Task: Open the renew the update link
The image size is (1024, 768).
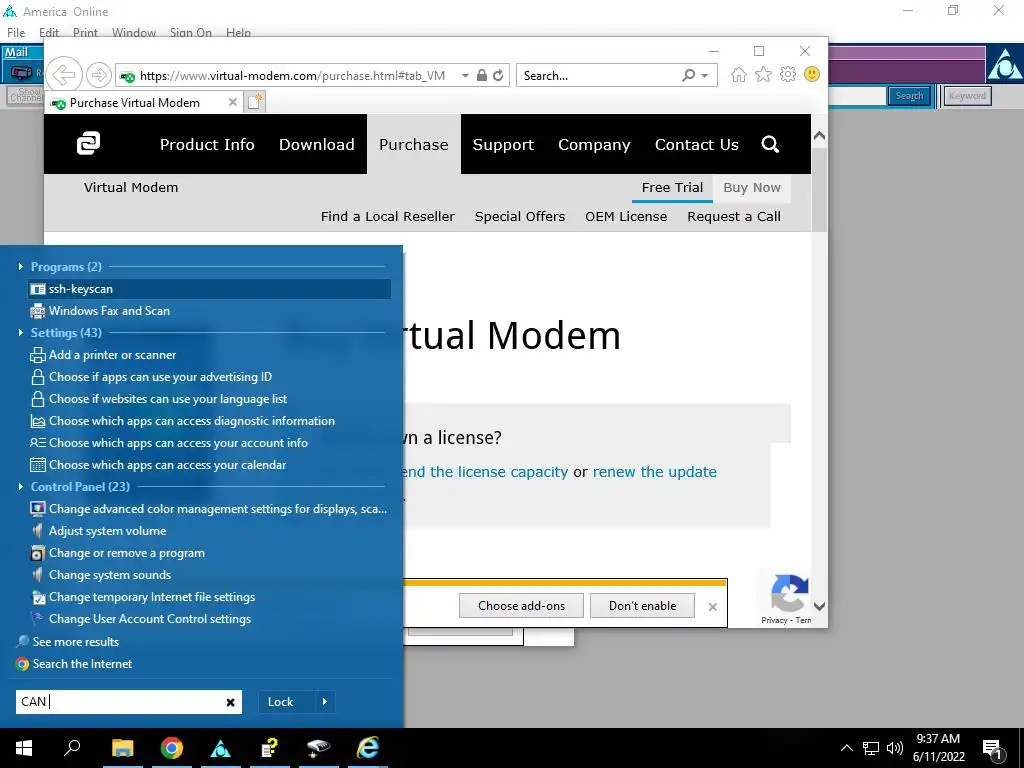Action: (x=654, y=472)
